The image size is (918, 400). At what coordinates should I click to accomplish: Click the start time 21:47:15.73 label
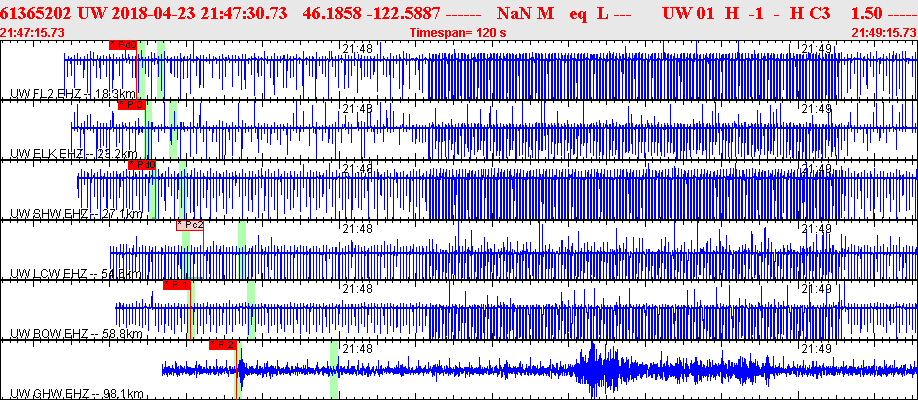33,32
